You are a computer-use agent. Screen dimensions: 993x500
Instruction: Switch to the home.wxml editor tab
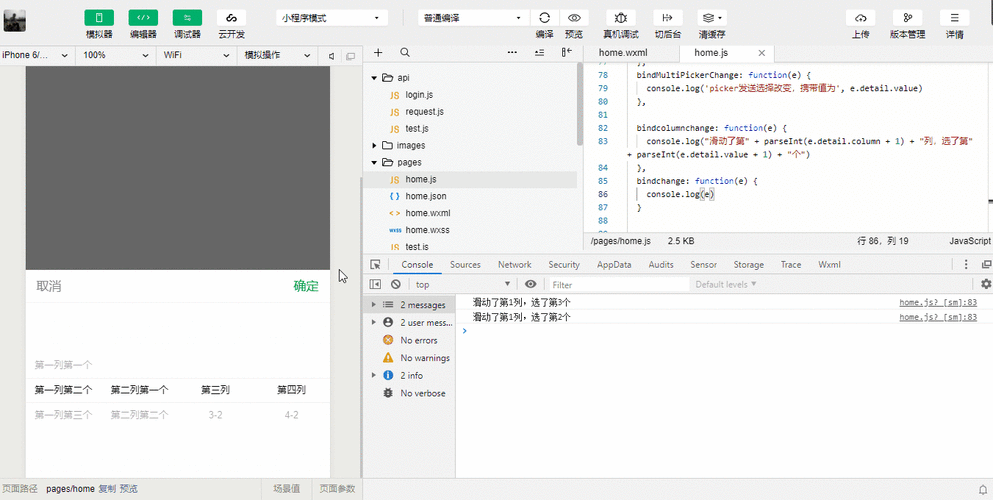tap(624, 53)
